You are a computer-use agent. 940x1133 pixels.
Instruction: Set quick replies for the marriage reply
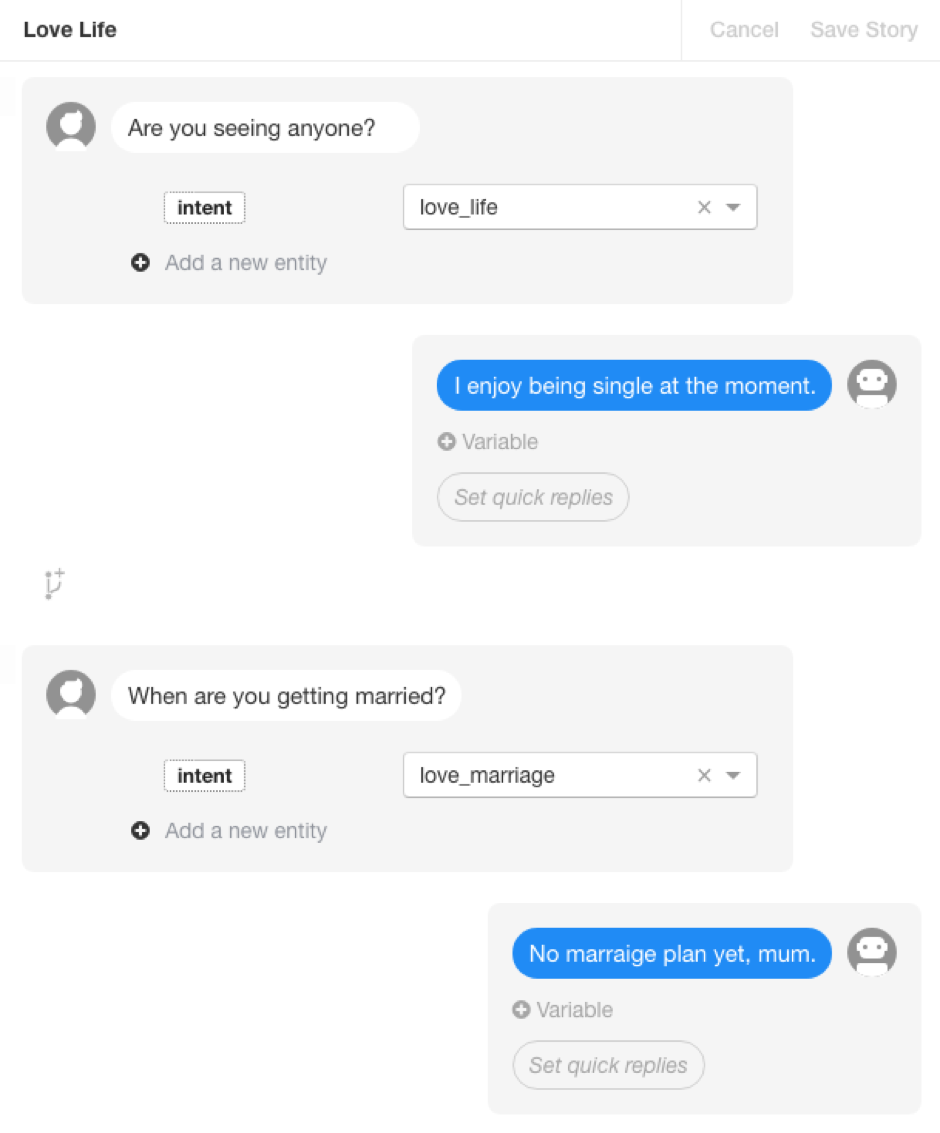(x=608, y=1065)
